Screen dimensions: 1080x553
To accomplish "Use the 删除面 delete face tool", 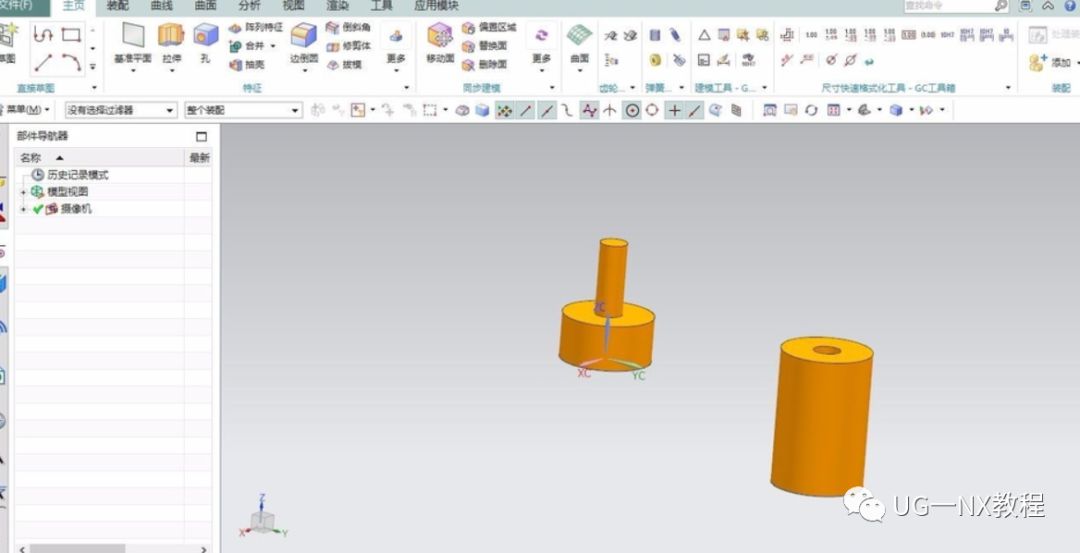I will [x=484, y=65].
